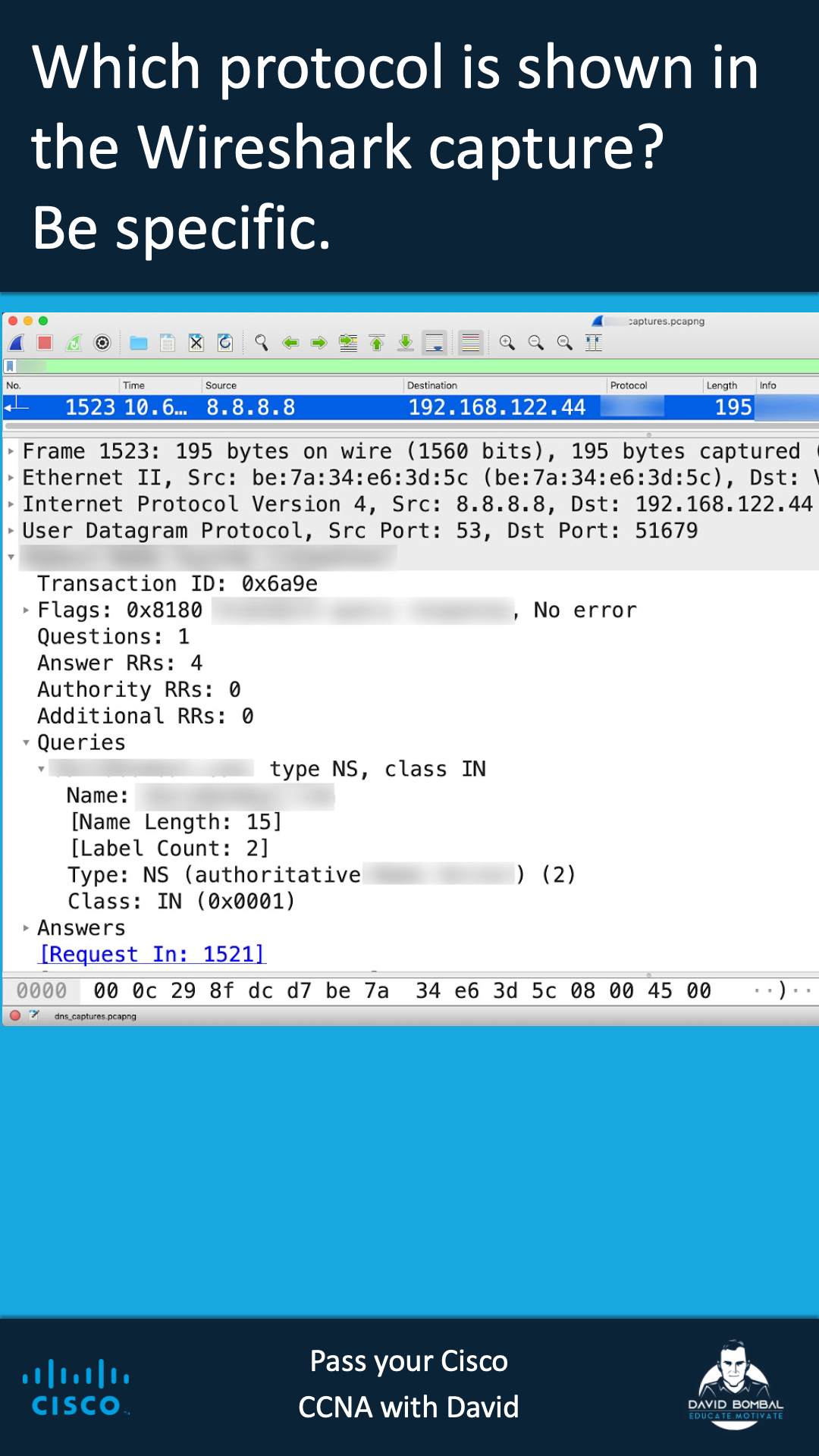The image size is (819, 1456).
Task: Open capture options gear icon
Action: (102, 343)
